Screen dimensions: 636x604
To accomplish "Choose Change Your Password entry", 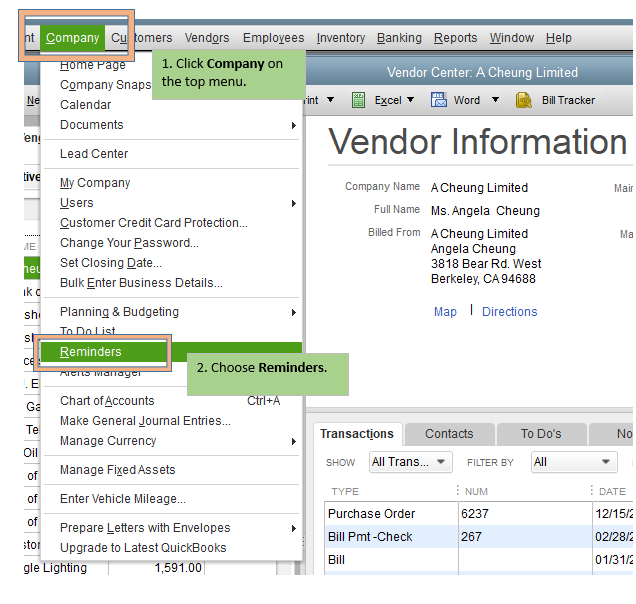I will [x=129, y=243].
